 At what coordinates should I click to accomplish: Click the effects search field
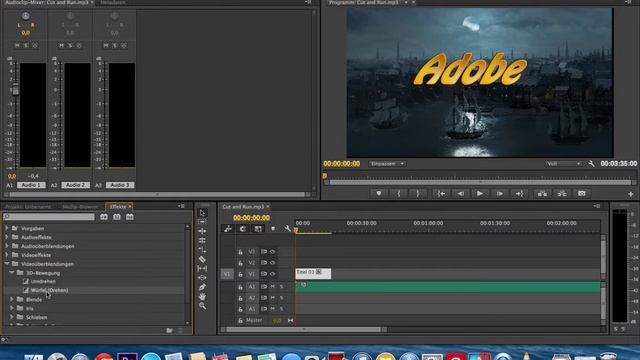tap(49, 217)
